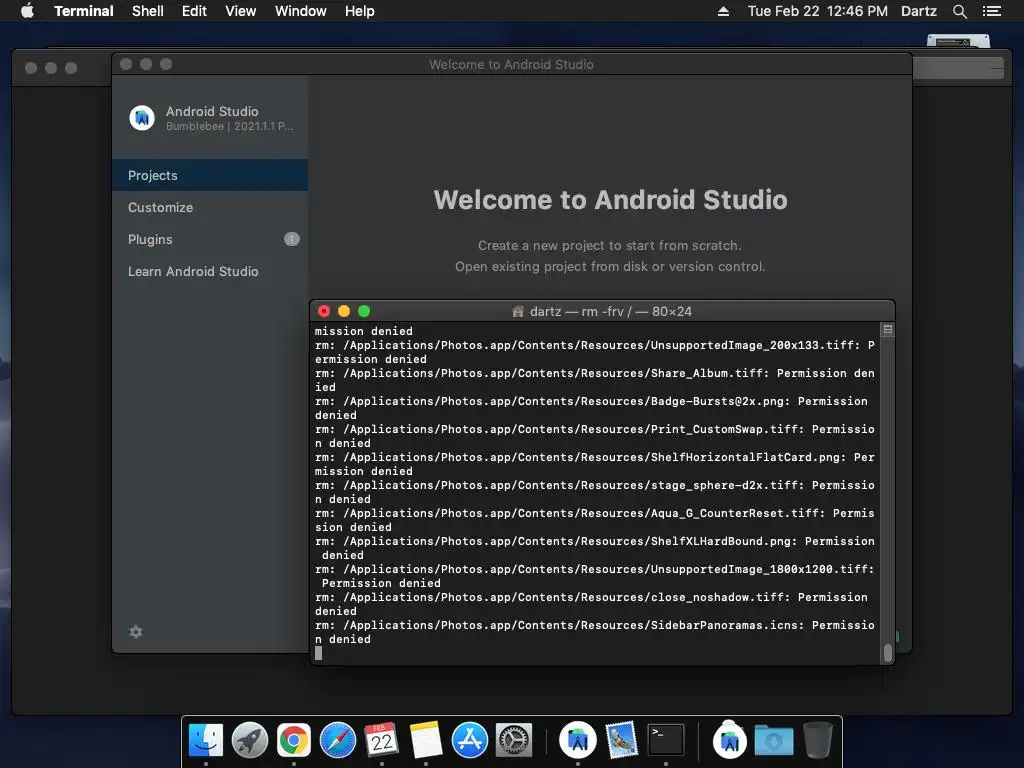Open Google Chrome in the Dock
1024x768 pixels.
click(x=294, y=741)
